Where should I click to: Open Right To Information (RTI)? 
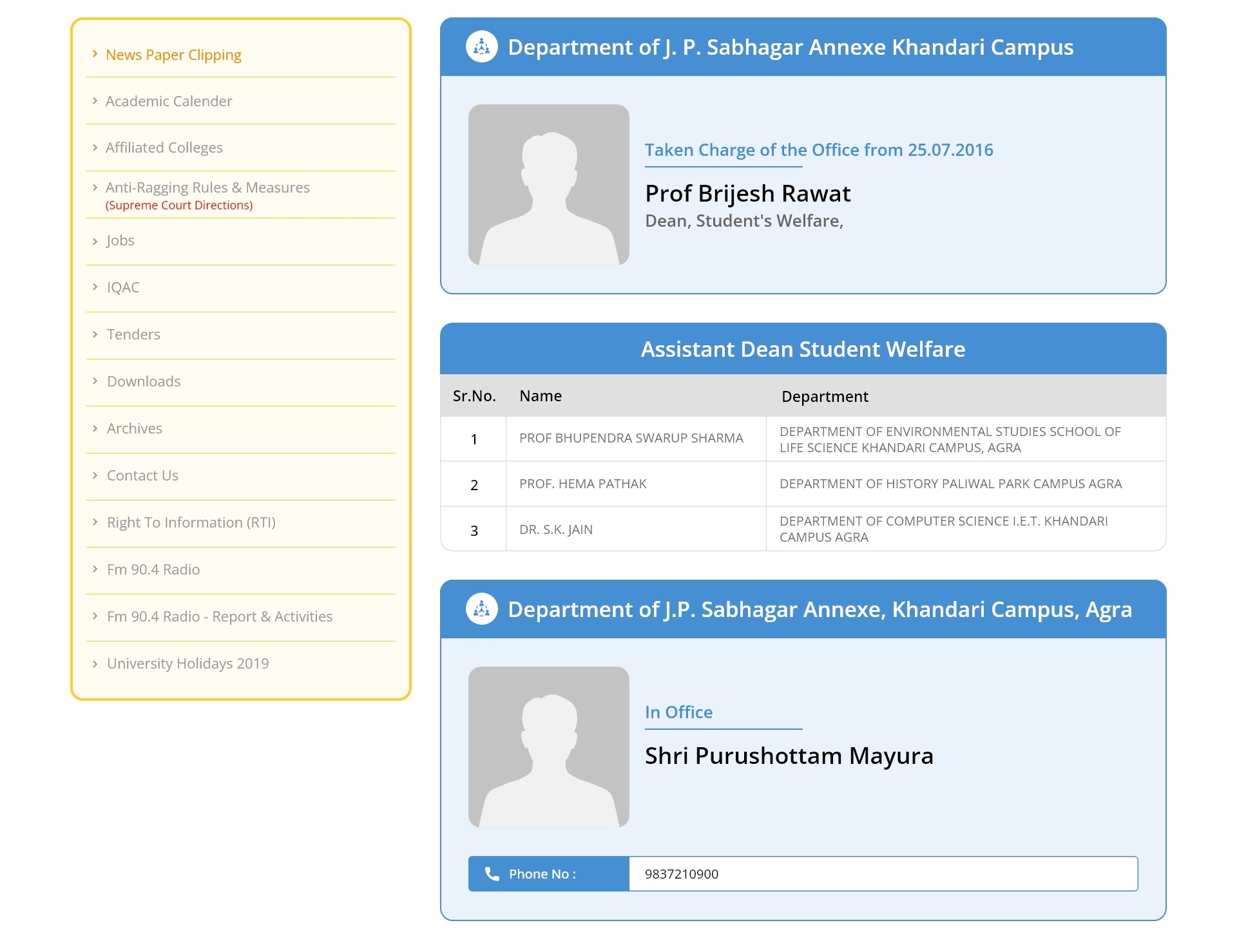pyautogui.click(x=191, y=522)
